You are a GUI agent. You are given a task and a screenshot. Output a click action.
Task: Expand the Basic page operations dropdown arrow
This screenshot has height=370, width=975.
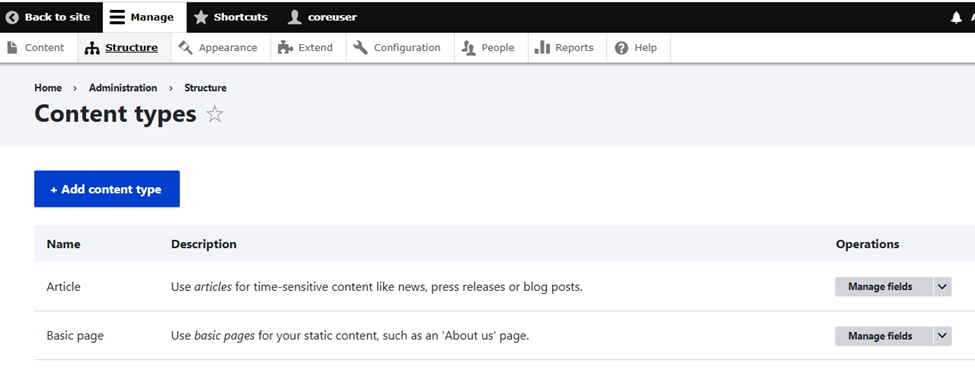[942, 336]
